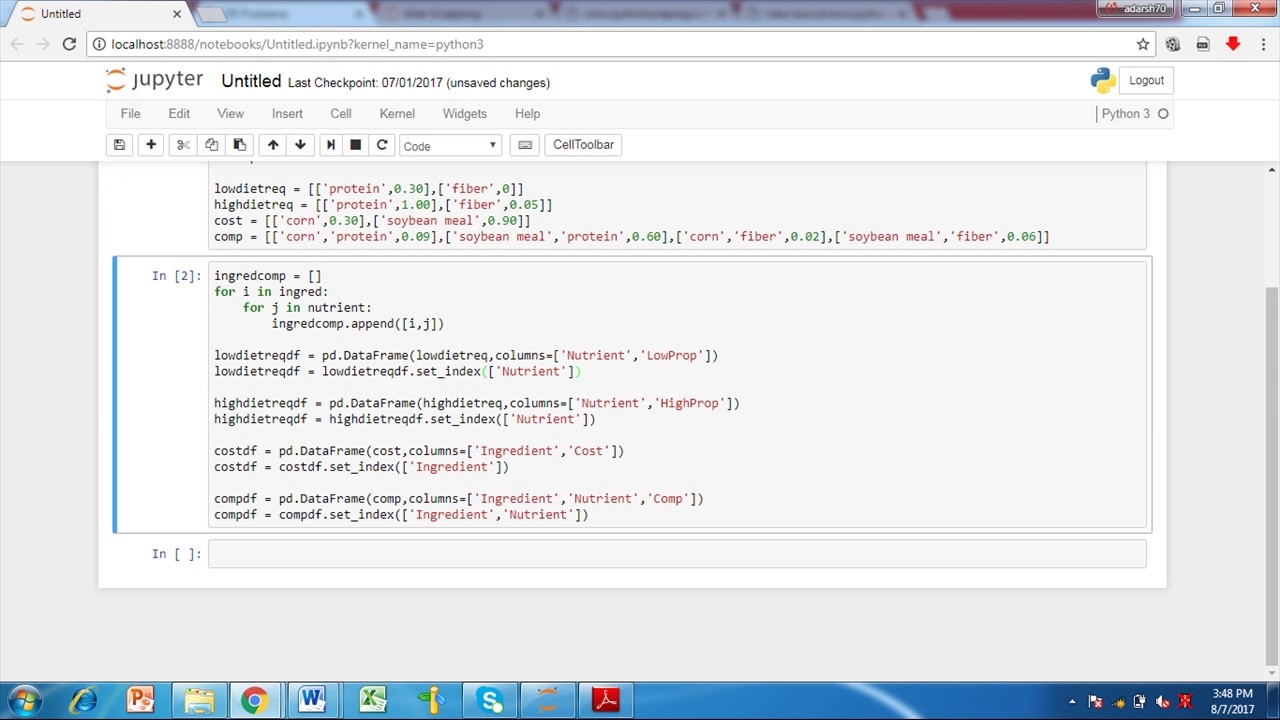Open the File menu

pyautogui.click(x=130, y=114)
